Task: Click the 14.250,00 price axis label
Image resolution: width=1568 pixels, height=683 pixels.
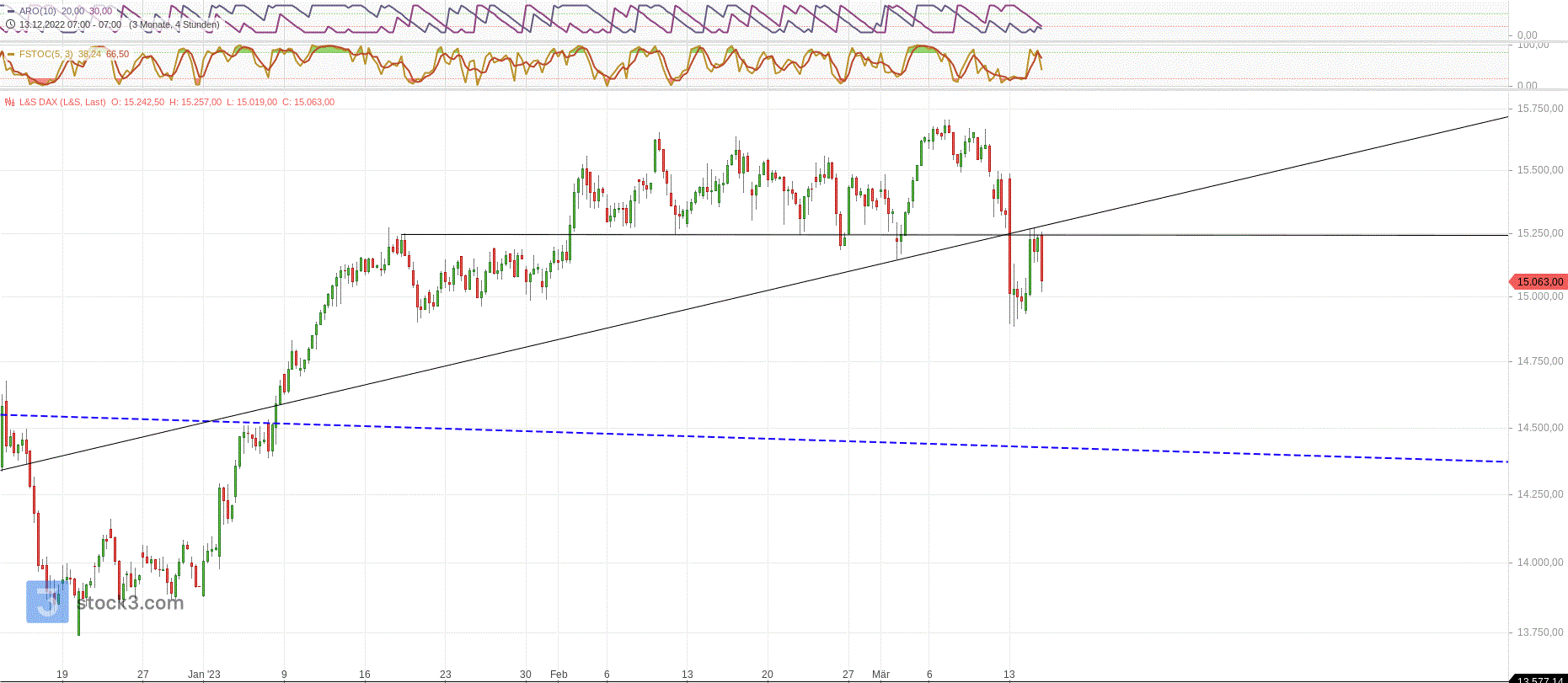Action: pos(1540,494)
